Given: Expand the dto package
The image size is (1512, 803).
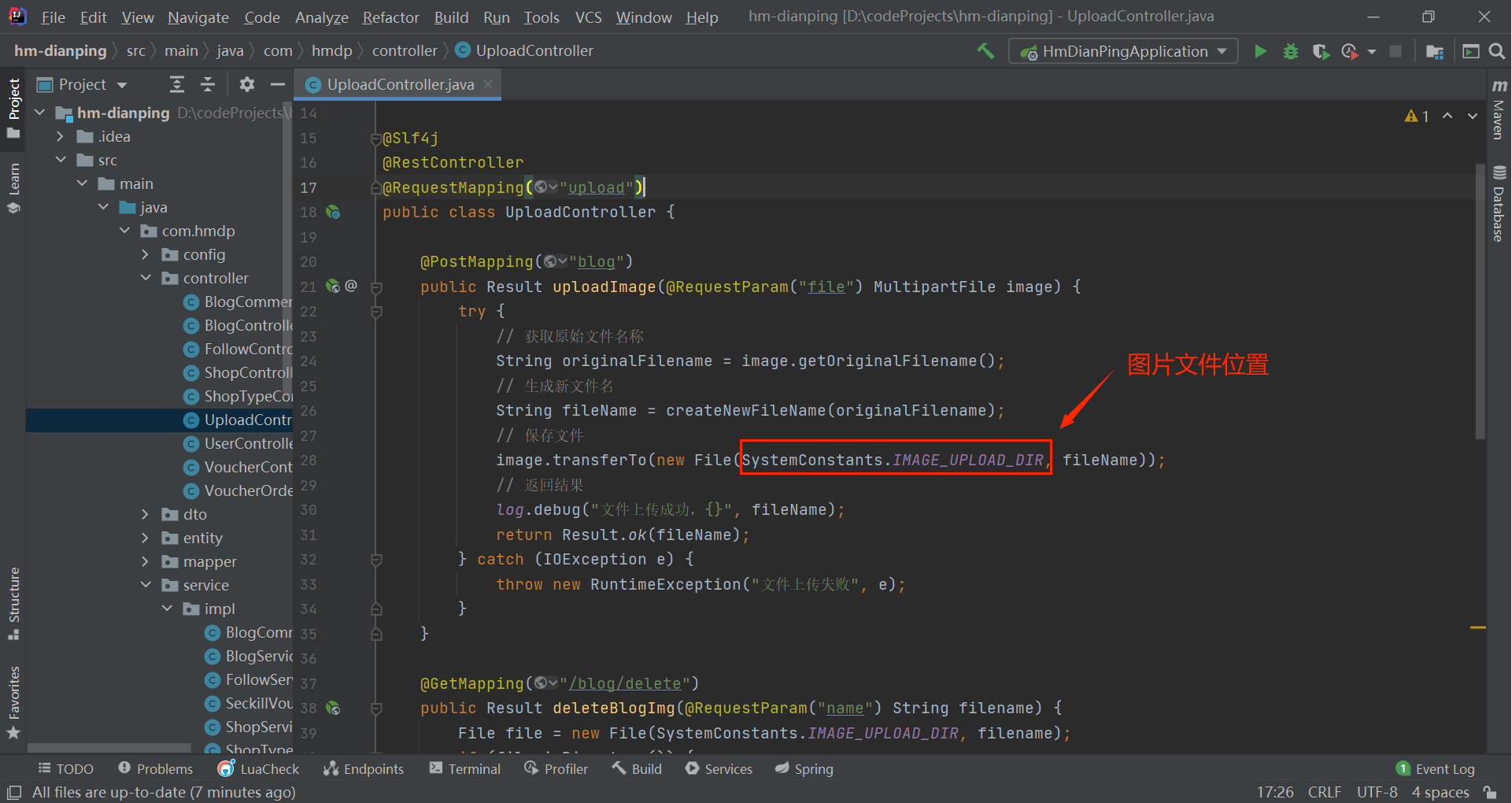Looking at the screenshot, I should tap(145, 514).
